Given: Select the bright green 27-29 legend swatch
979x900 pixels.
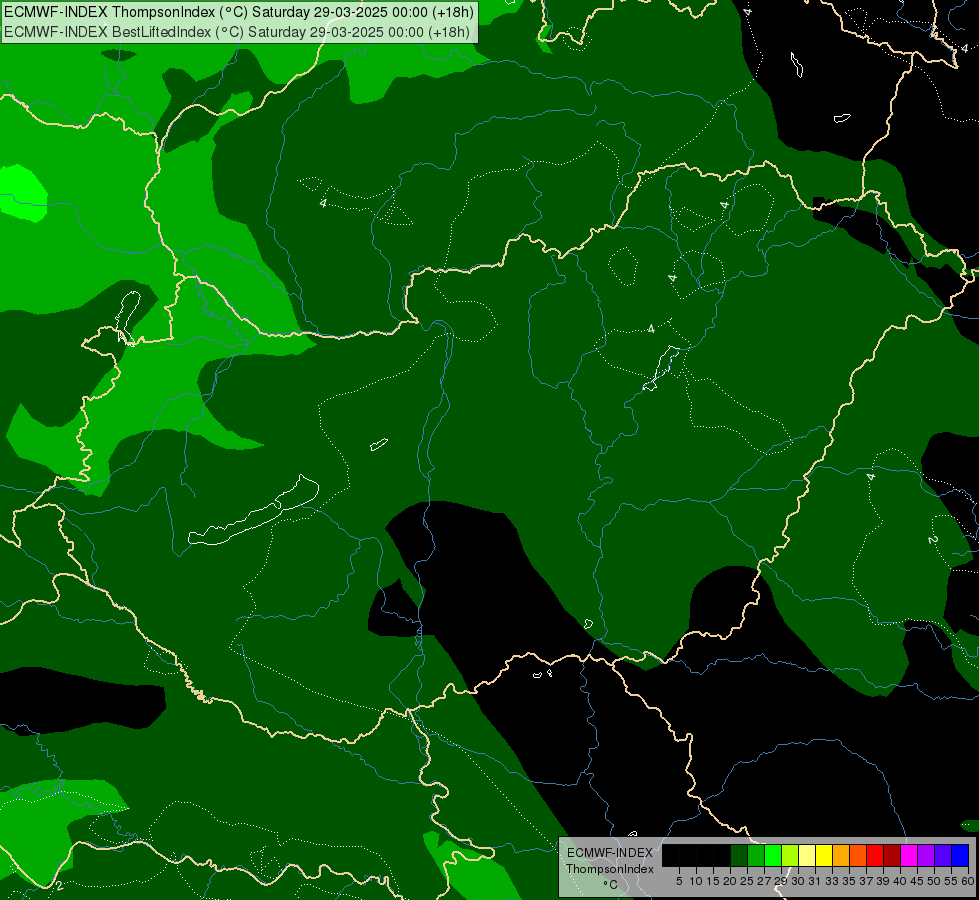Looking at the screenshot, I should click(x=773, y=855).
